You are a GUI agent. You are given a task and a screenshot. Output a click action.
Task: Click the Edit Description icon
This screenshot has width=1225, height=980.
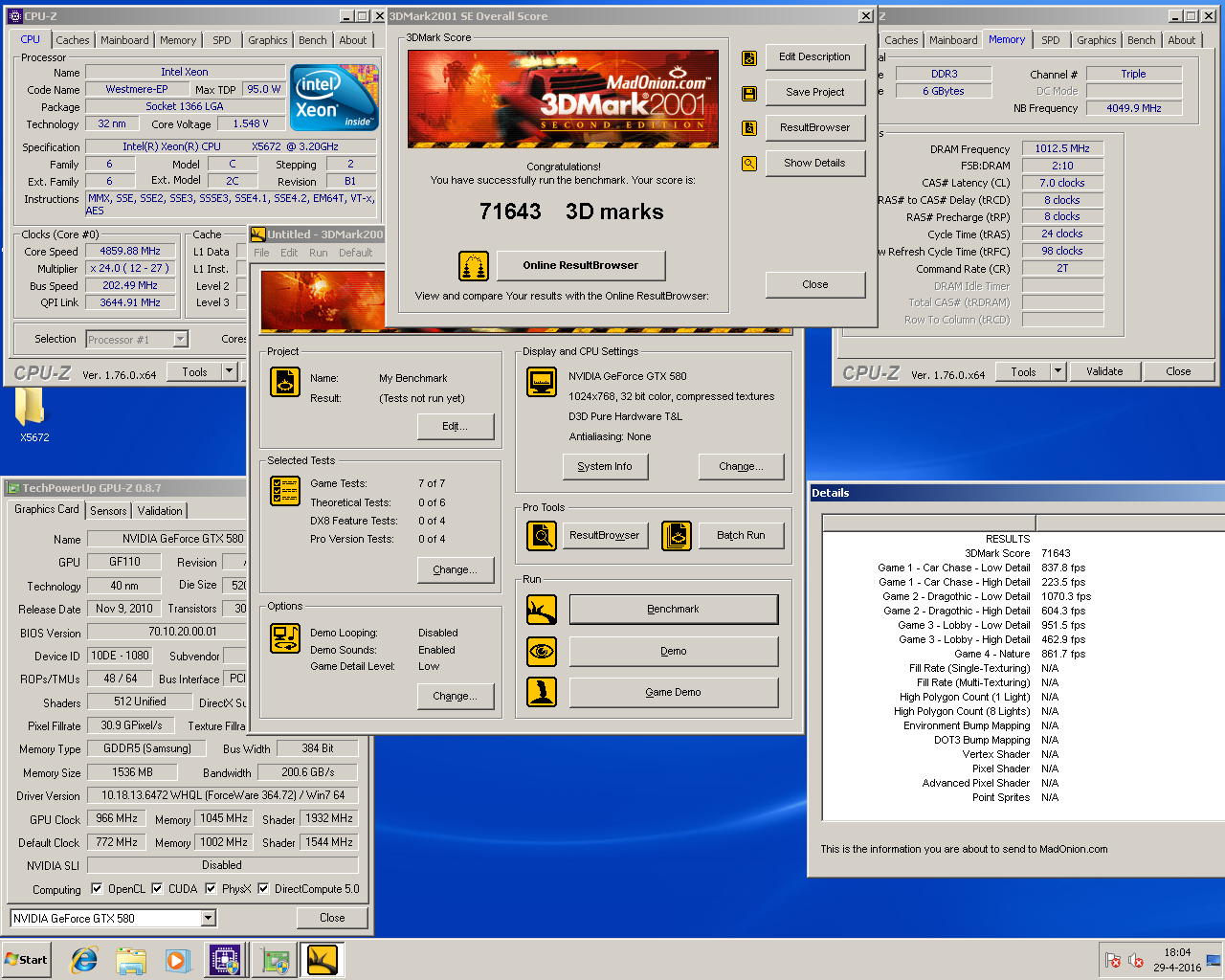point(749,57)
